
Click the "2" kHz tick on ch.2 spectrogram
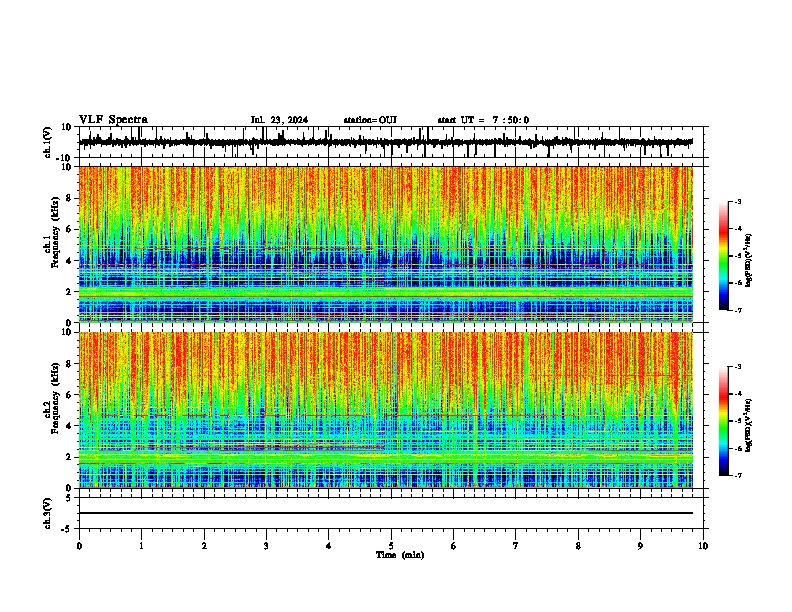[70, 457]
